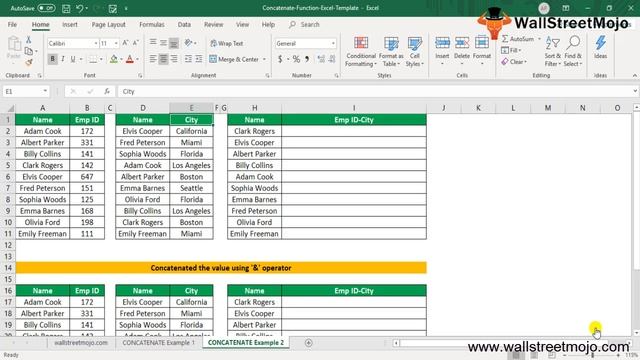Click the Increase Font Size icon
The height and width of the screenshot is (360, 640).
coord(125,43)
